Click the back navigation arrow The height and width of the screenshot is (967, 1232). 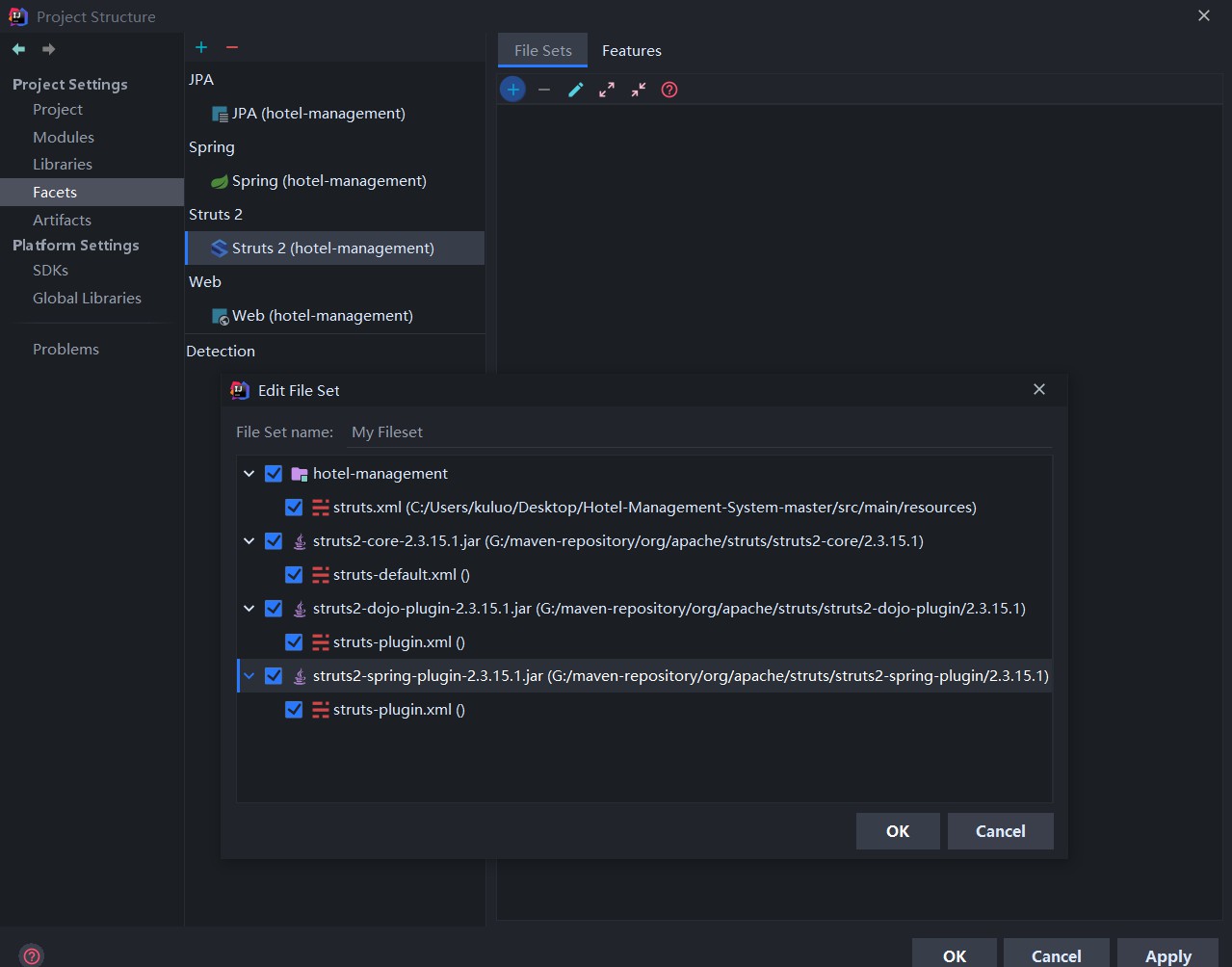tap(18, 48)
